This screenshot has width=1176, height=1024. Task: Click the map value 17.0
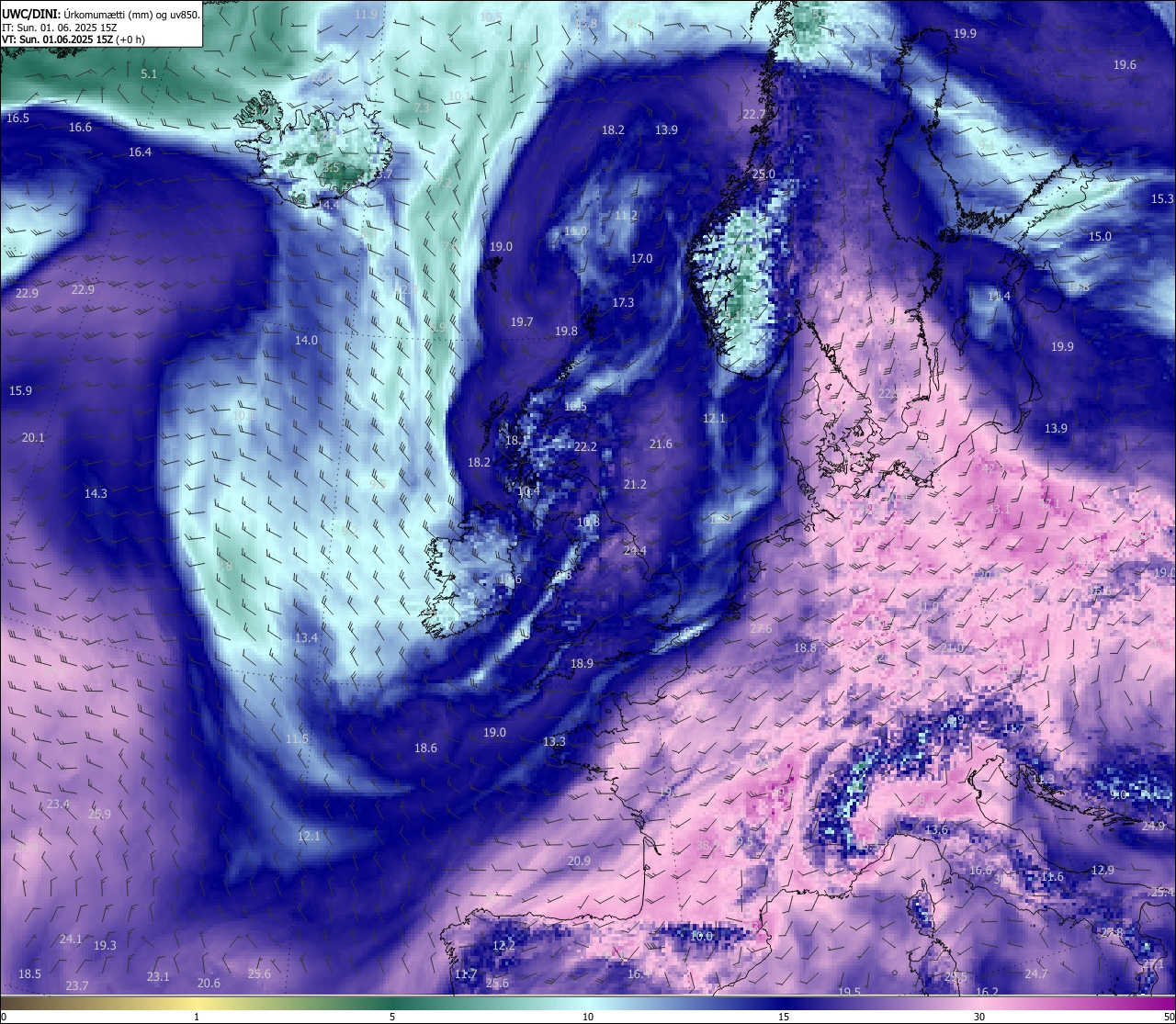click(641, 259)
